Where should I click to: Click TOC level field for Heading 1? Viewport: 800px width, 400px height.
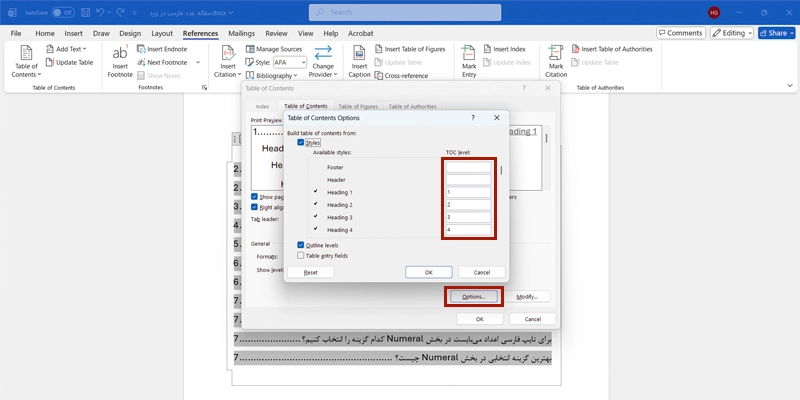[468, 192]
